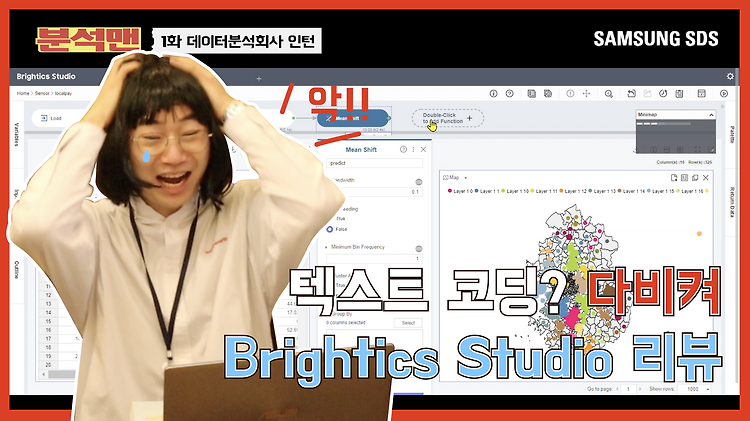The width and height of the screenshot is (750, 421).
Task: Click the Layer 1 0 legend entry
Action: 460,191
